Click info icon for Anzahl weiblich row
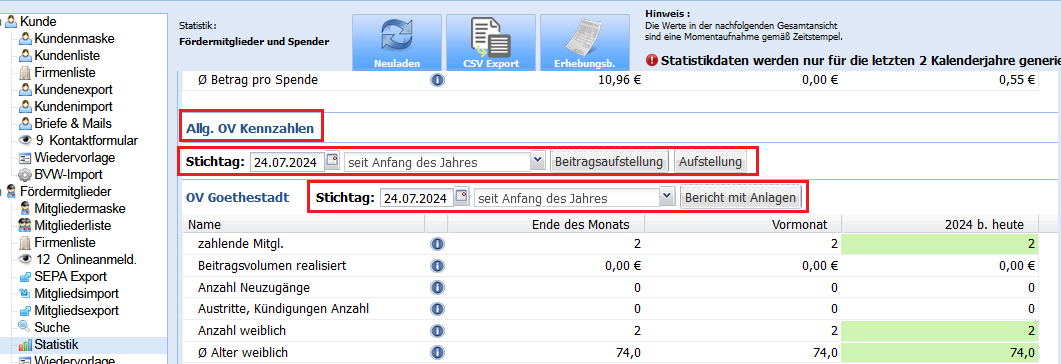This screenshot has height=364, width=1061. click(x=437, y=331)
